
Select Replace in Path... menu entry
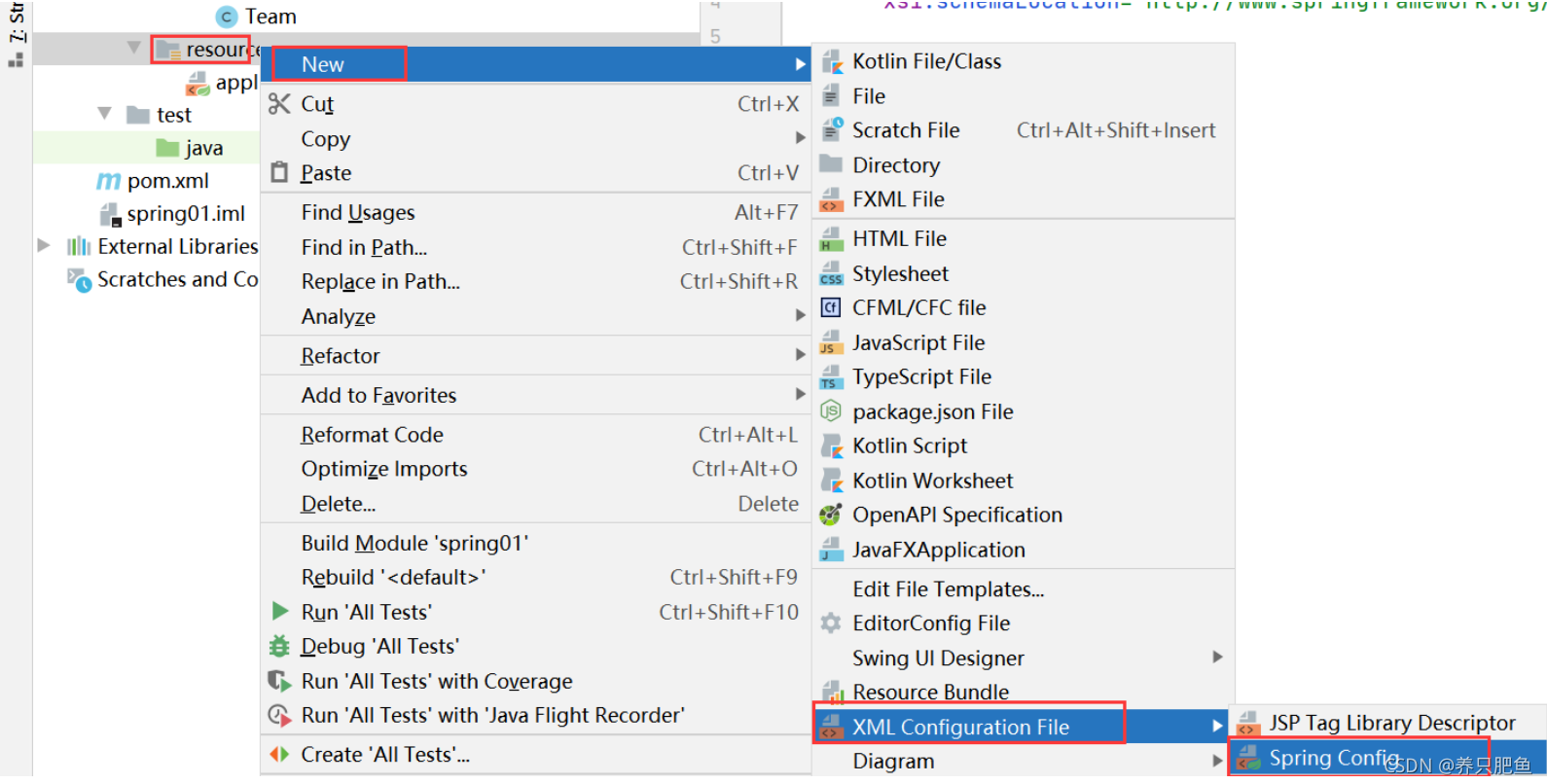point(535,281)
